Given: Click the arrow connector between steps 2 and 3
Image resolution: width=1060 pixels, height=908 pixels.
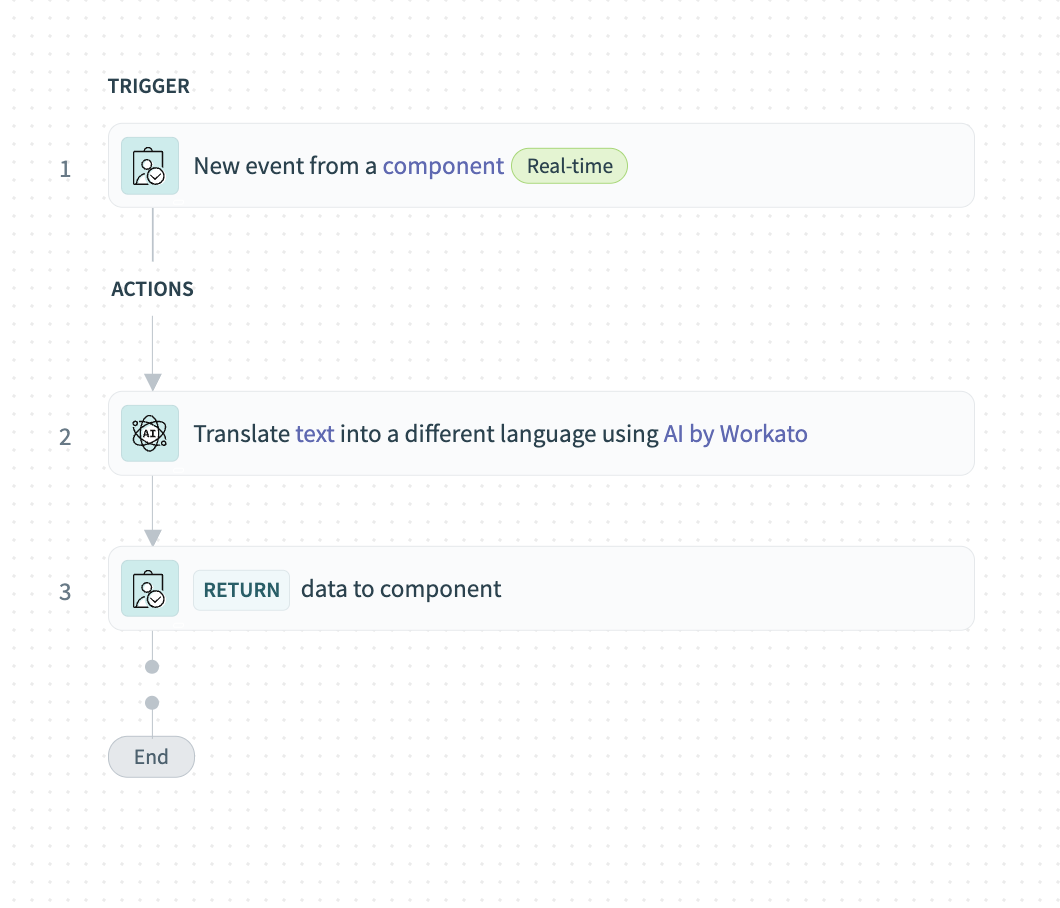Looking at the screenshot, I should pyautogui.click(x=152, y=536).
